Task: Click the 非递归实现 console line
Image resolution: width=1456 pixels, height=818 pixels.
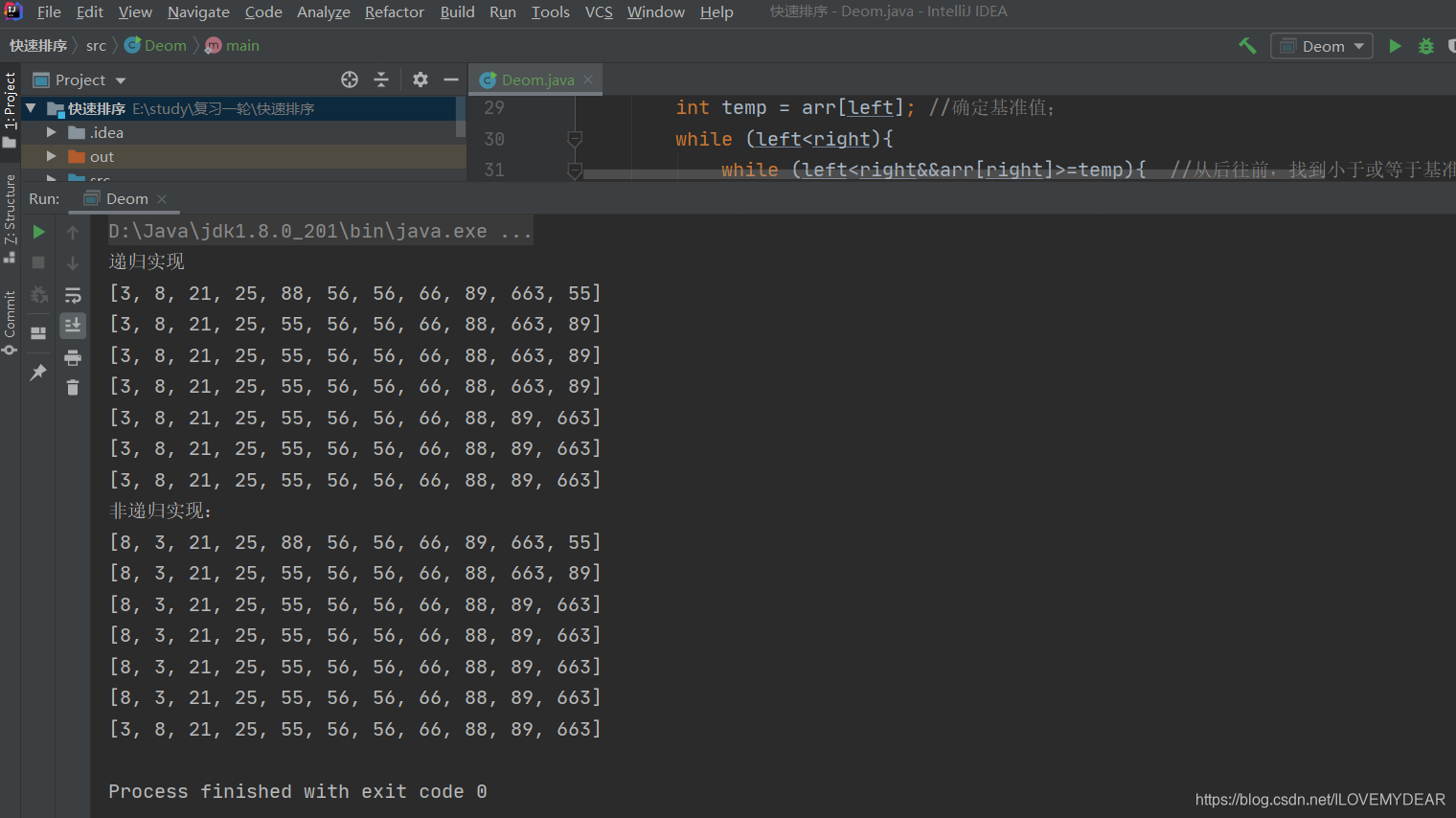Action: click(x=160, y=511)
